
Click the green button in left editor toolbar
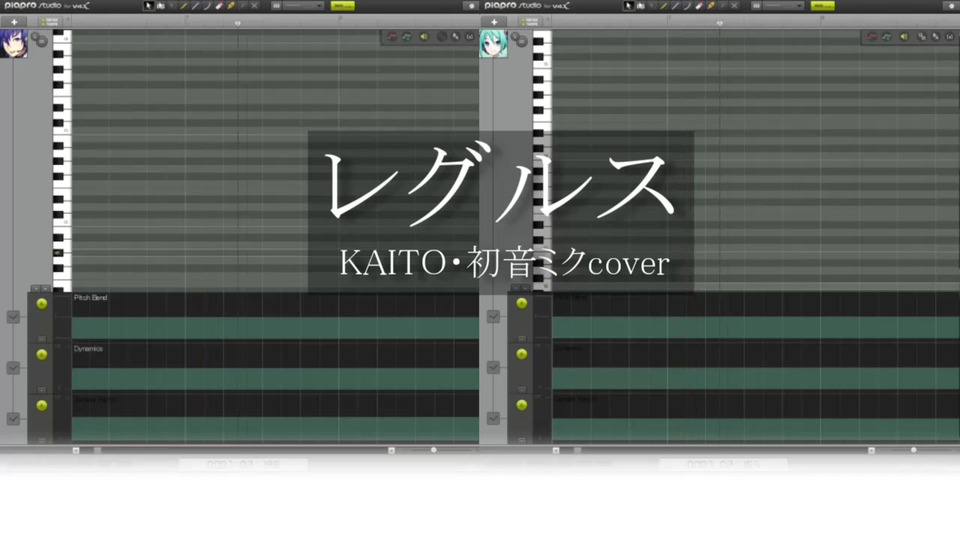pyautogui.click(x=342, y=6)
